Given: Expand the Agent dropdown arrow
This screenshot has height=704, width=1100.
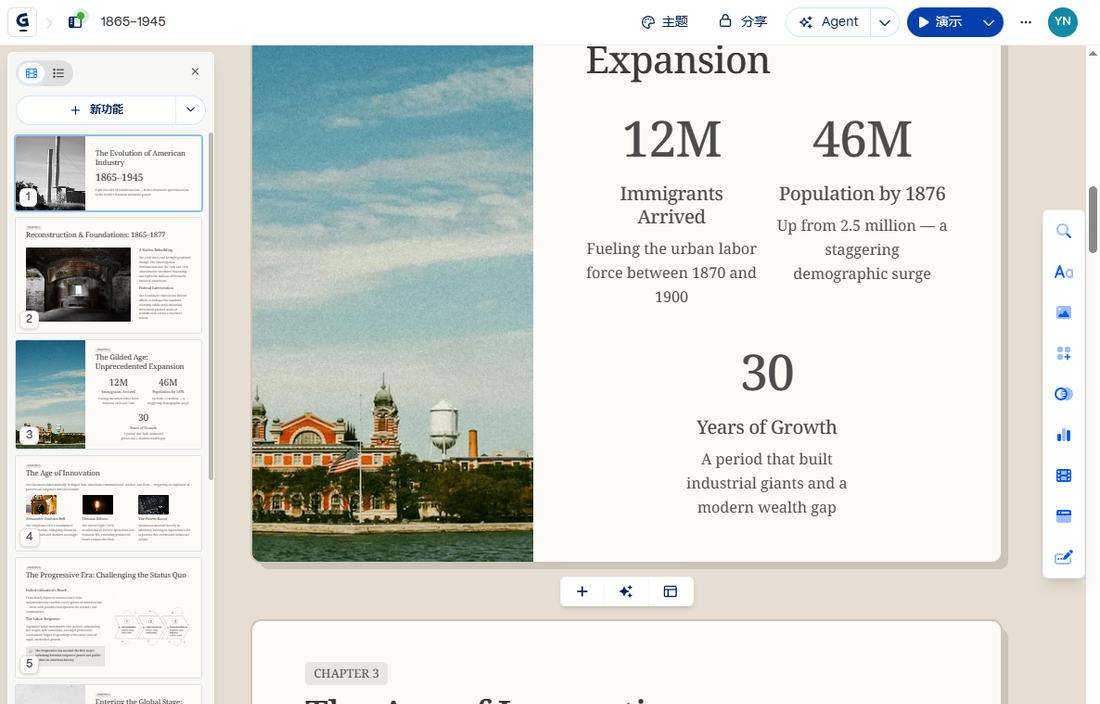Looking at the screenshot, I should [885, 22].
